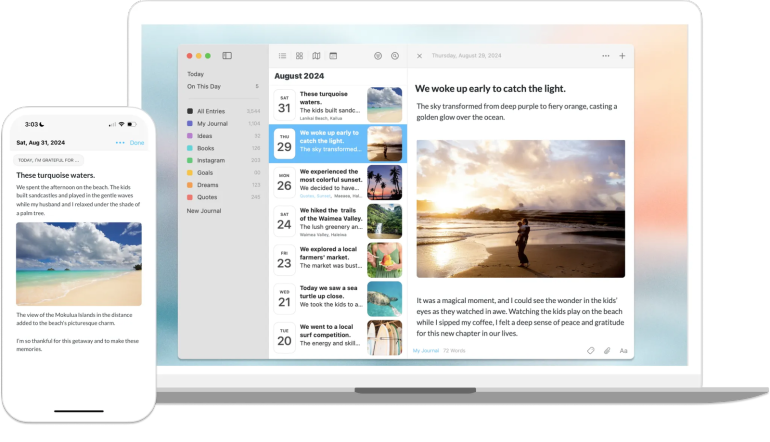This screenshot has height=442, width=770.
Task: Click the palm trees sunset thumbnail
Action: coord(385,182)
